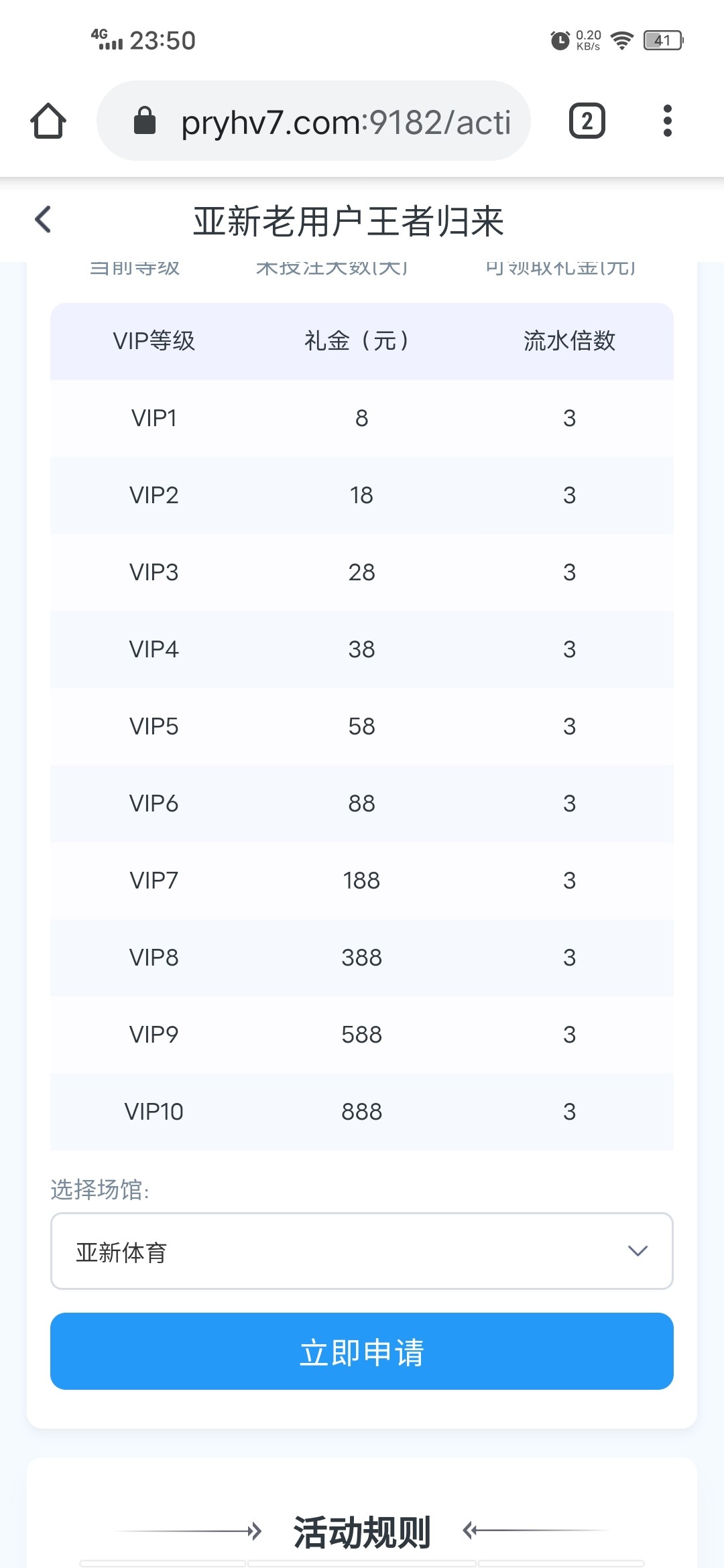Tap the battery level indicator
Screen dimensions: 724x1568
[x=662, y=40]
